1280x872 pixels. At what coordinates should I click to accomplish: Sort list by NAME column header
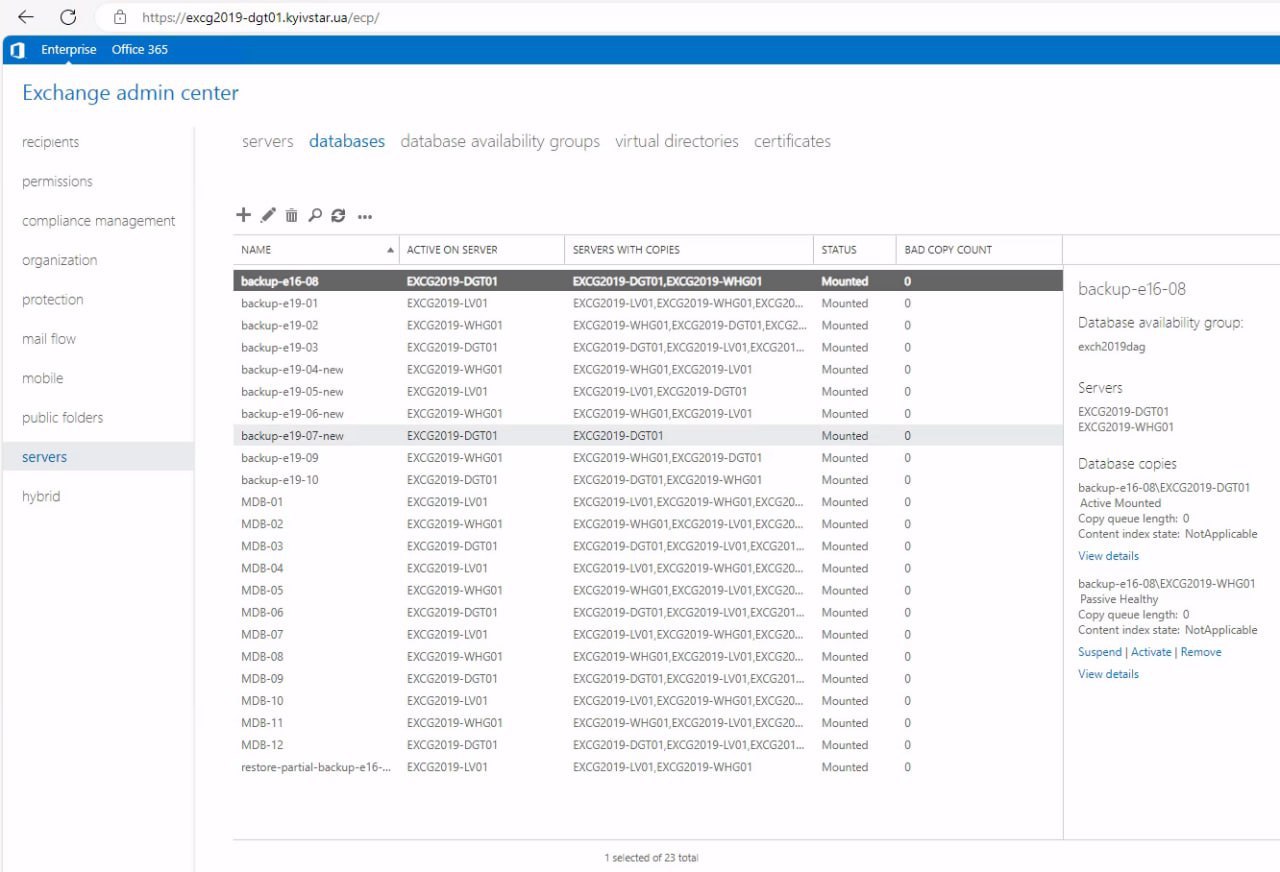point(257,250)
